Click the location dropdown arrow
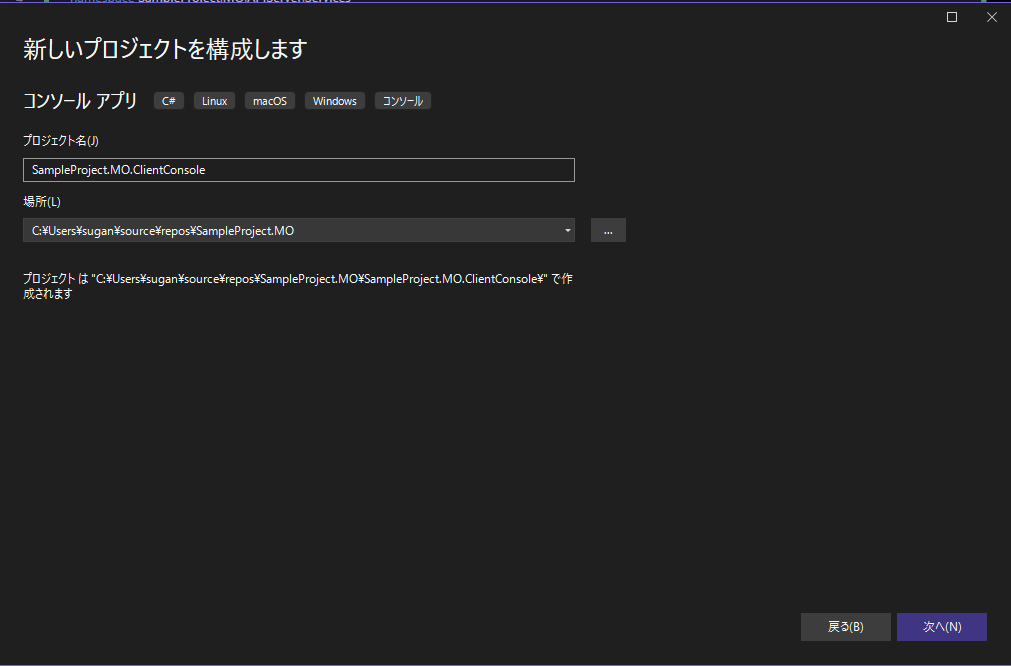This screenshot has height=666, width=1011. tap(567, 230)
